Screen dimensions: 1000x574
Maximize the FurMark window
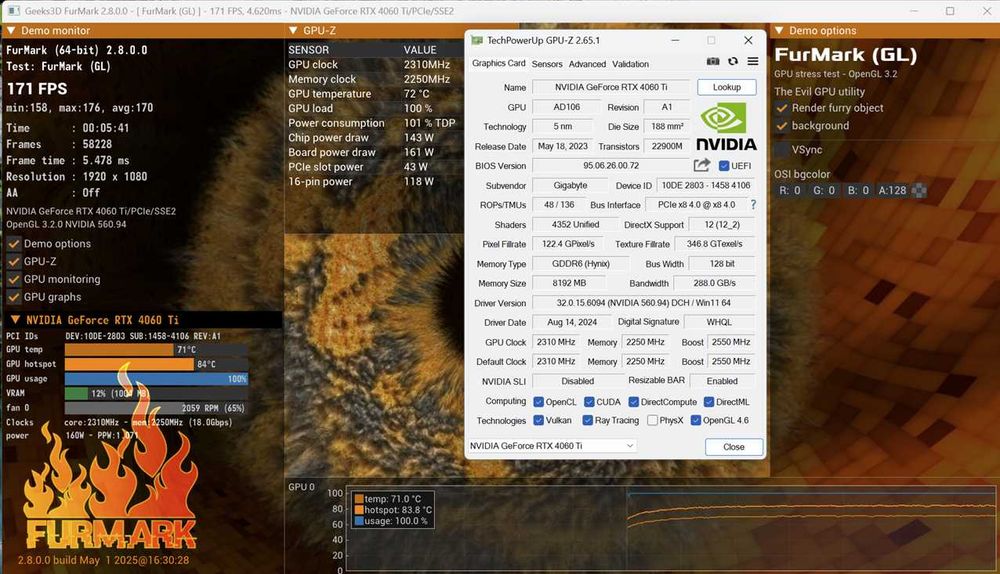tap(950, 11)
